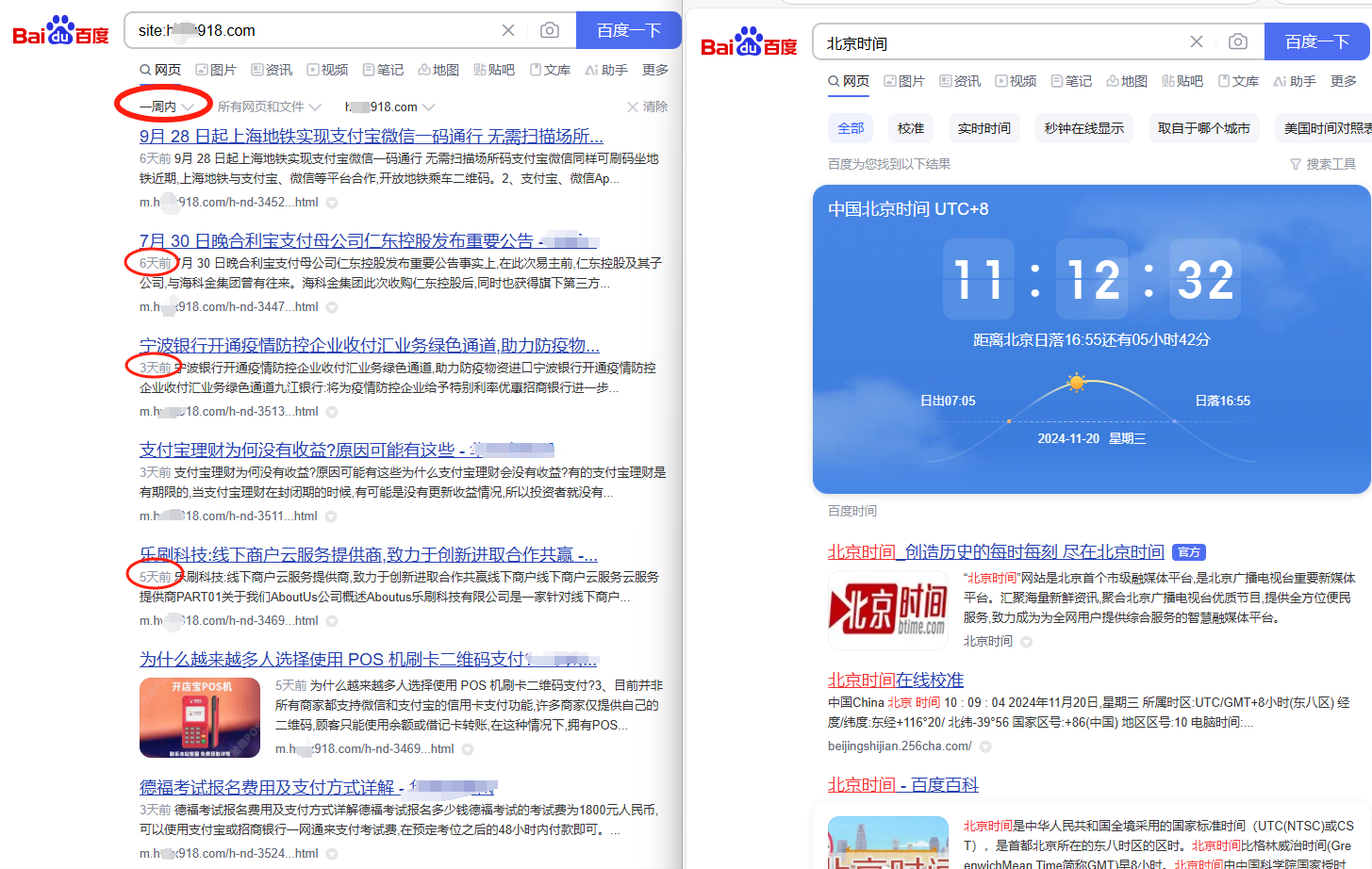Open camera image search in right window

point(1238,41)
